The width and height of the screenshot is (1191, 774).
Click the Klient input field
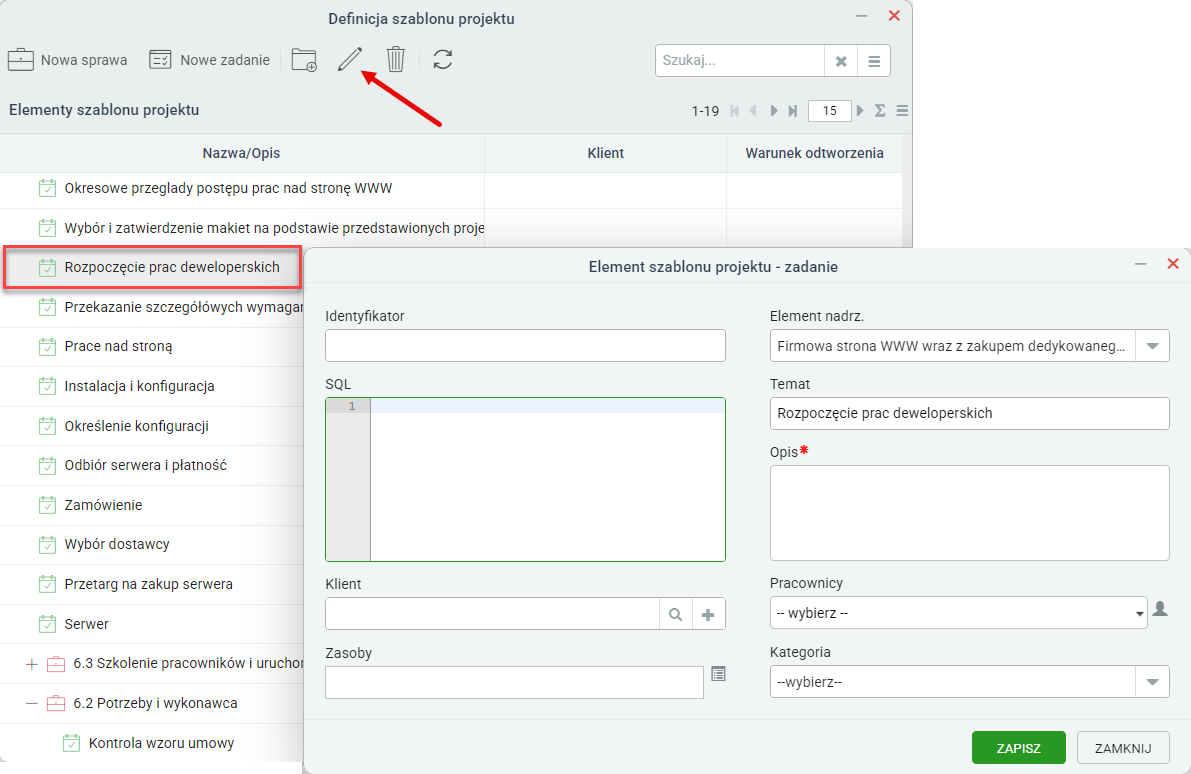click(x=492, y=614)
